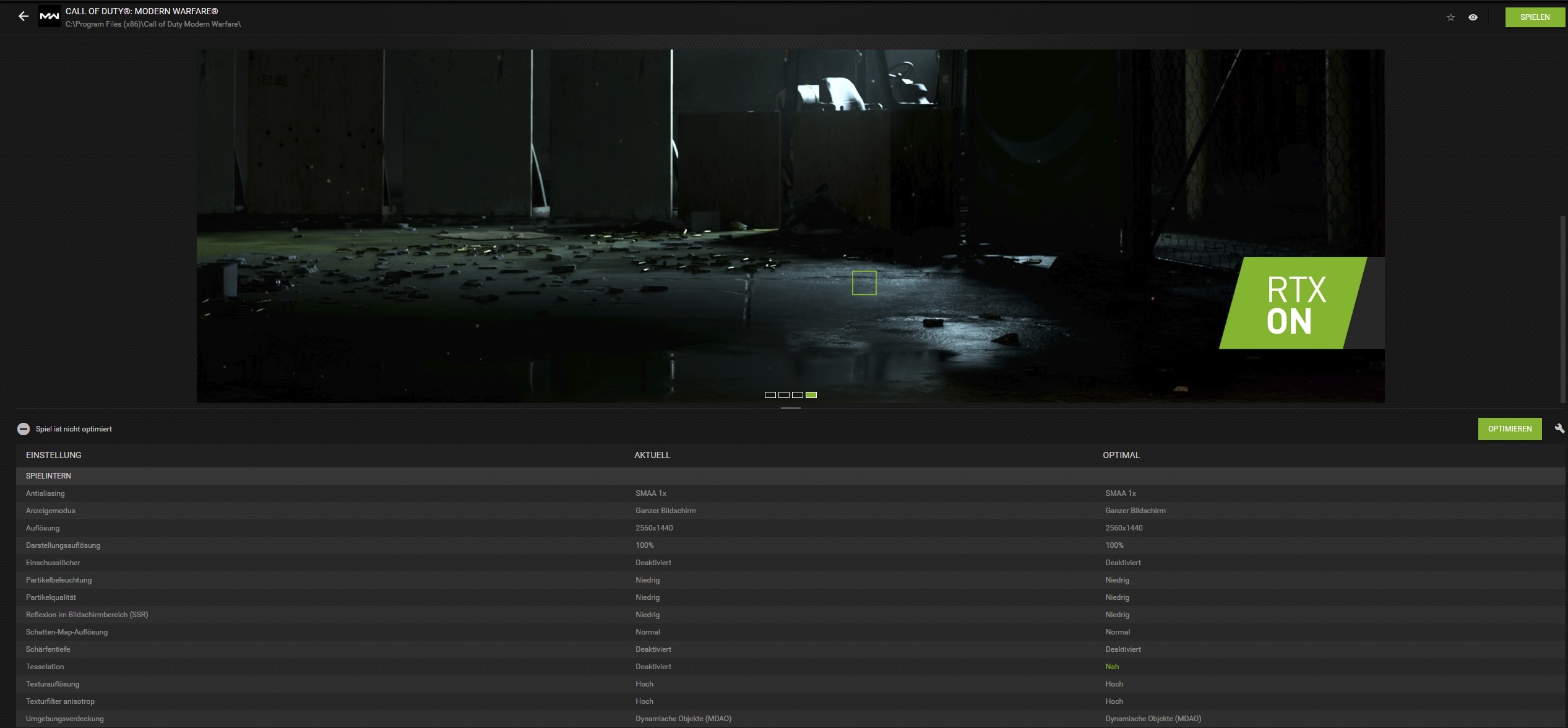Screen dimensions: 1568x728
Task: Mark game as favorite with star icon
Action: (1450, 17)
